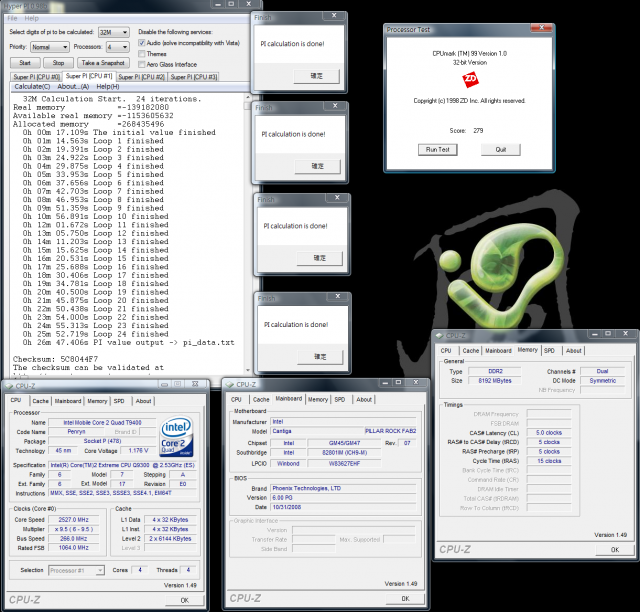Viewport: 640px width, 612px height.
Task: Open Mainboard tab in CPU-Z Memory window
Action: click(498, 350)
